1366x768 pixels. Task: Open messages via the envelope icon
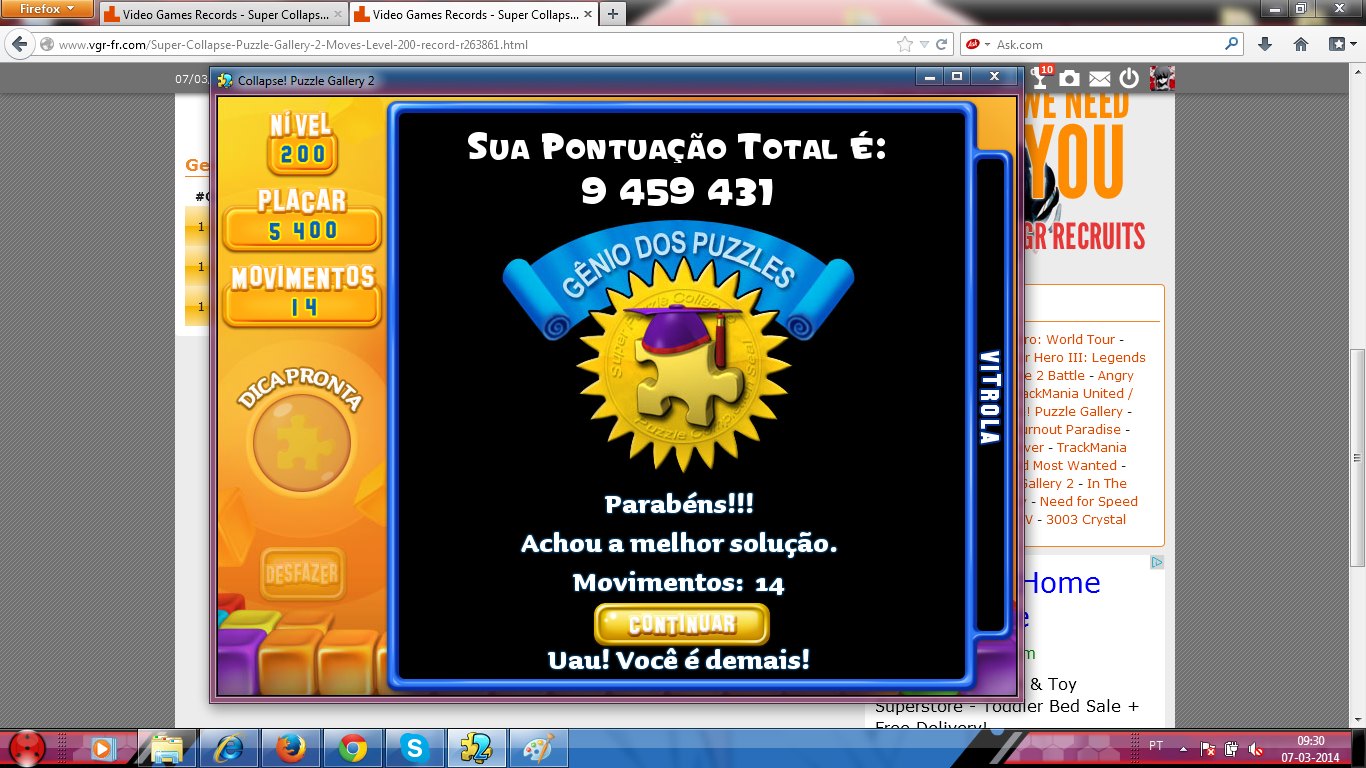[x=1099, y=78]
